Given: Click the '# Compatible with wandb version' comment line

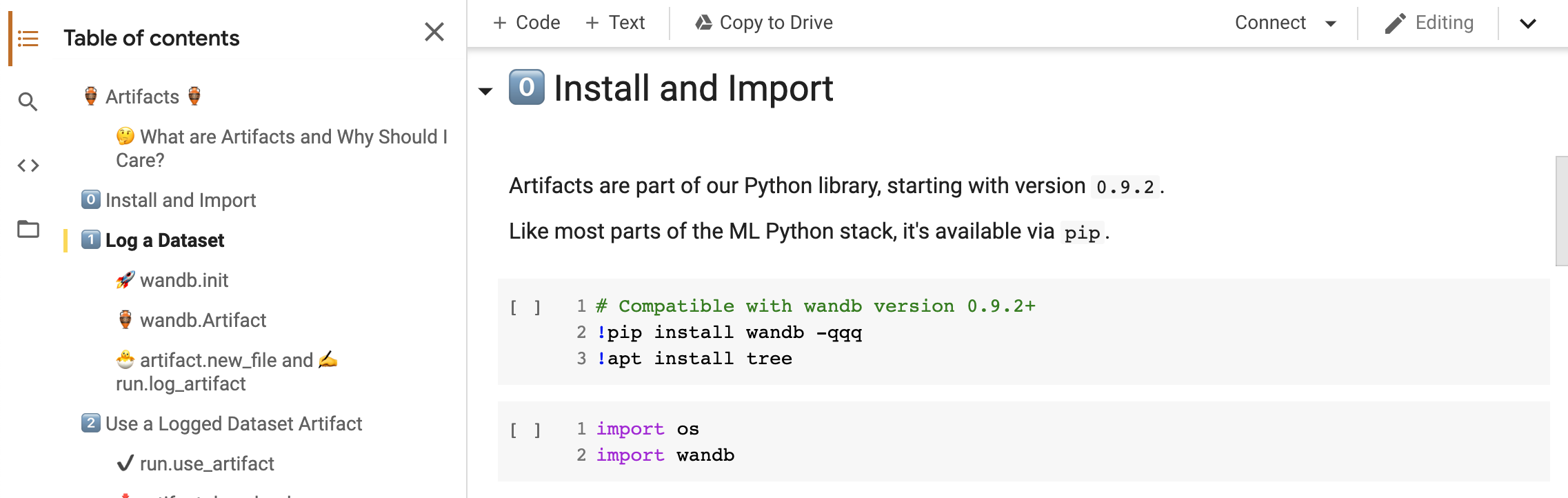Looking at the screenshot, I should [816, 306].
